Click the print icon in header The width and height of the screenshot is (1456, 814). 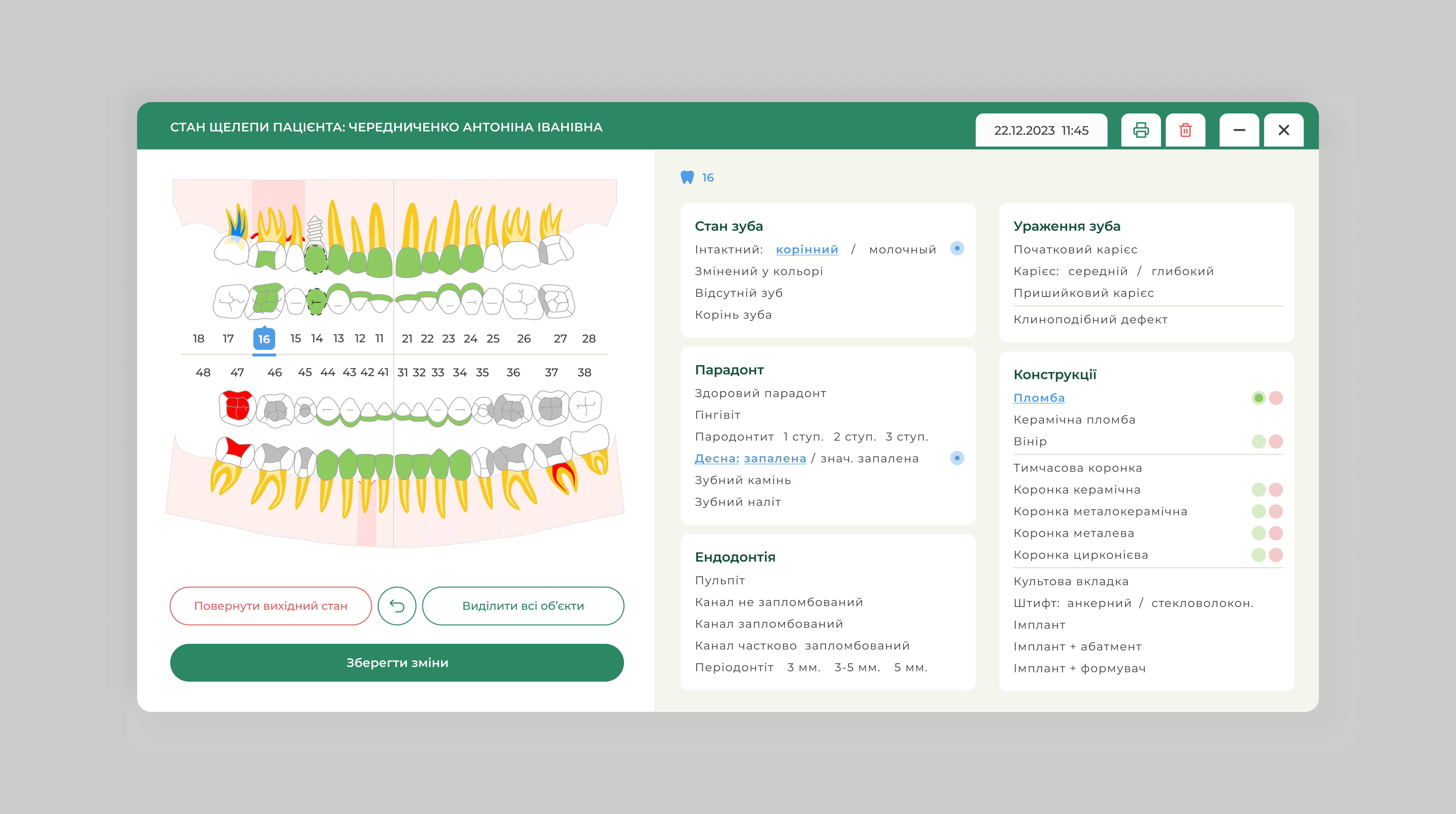point(1141,130)
